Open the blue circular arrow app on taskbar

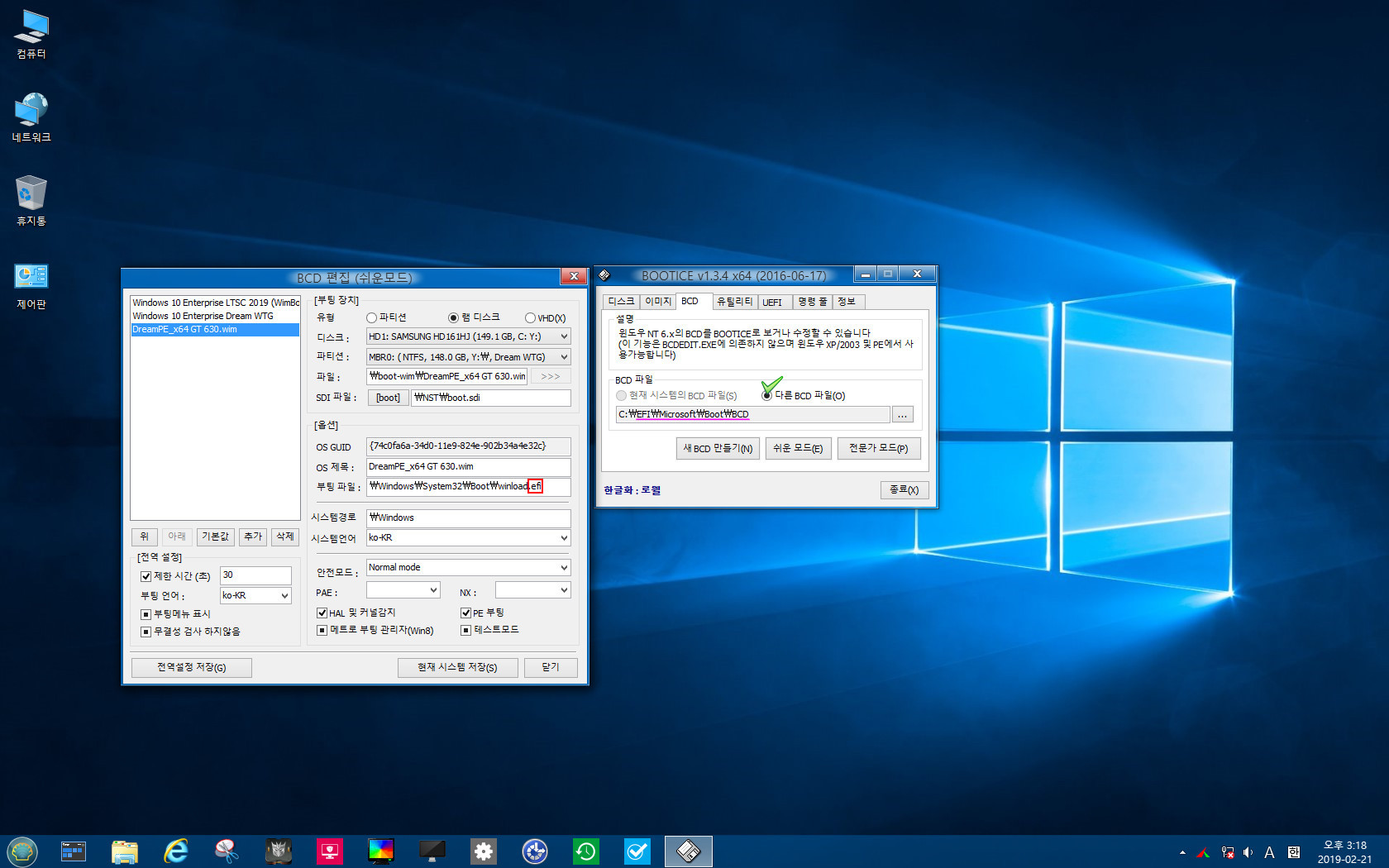tap(535, 851)
